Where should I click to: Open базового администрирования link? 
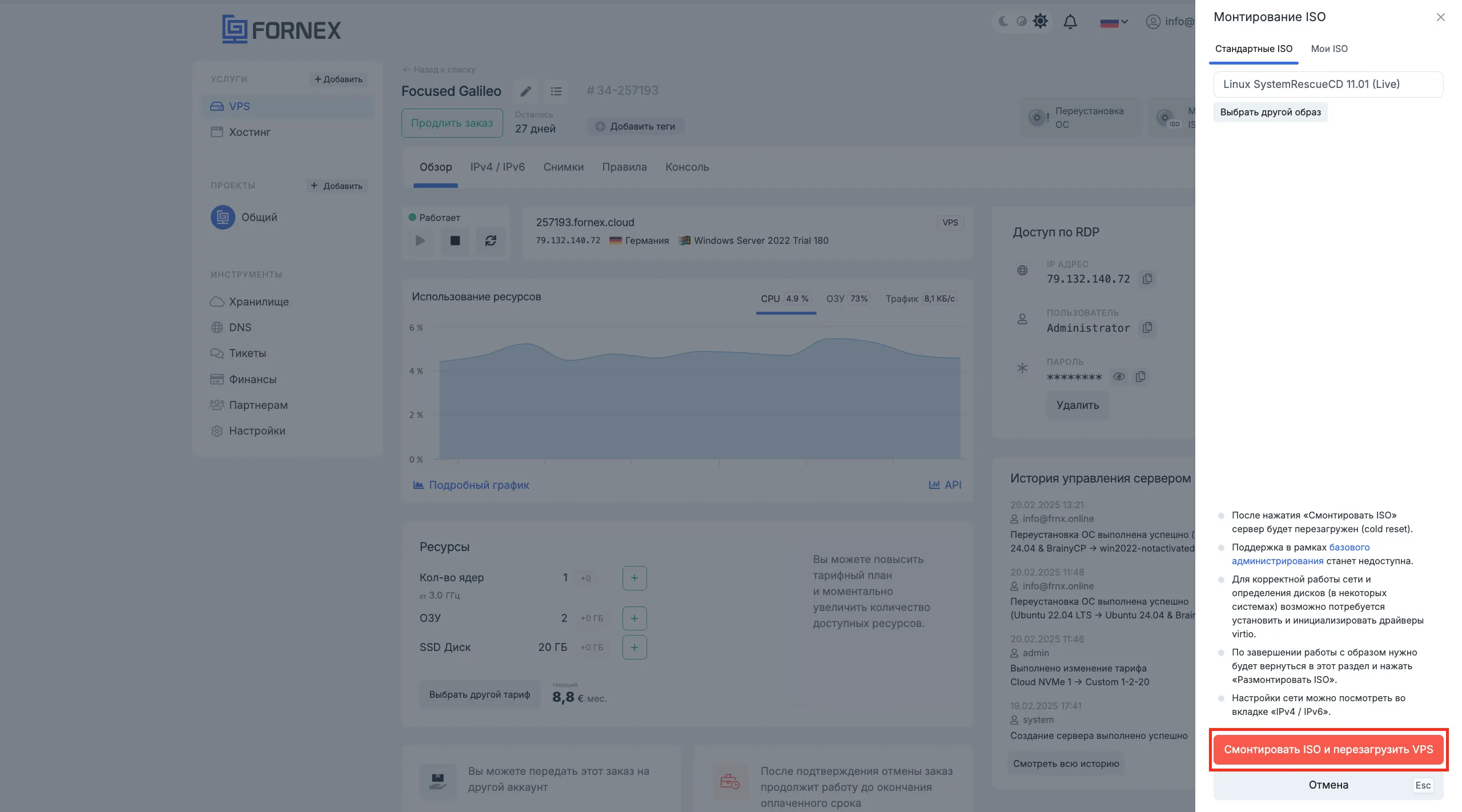pos(1300,554)
